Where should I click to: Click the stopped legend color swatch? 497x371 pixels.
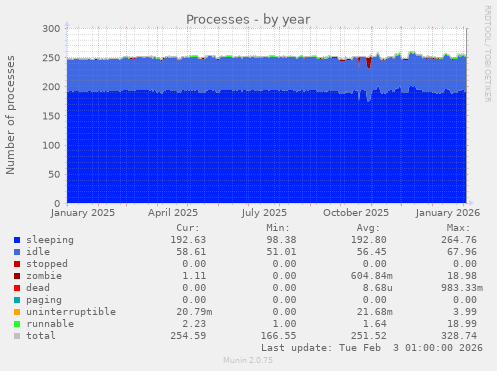pos(17,264)
